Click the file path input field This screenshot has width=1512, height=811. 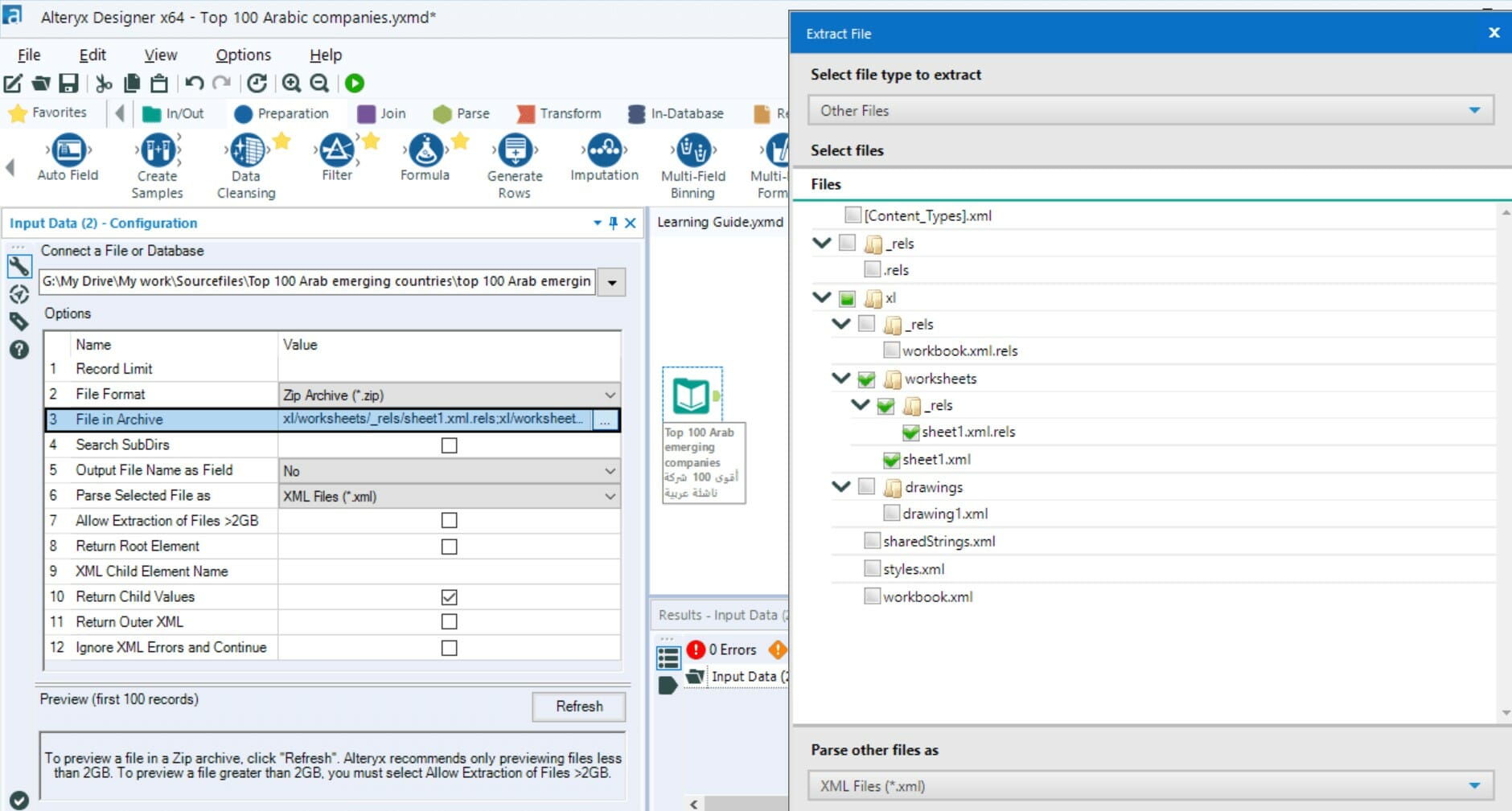pyautogui.click(x=317, y=281)
